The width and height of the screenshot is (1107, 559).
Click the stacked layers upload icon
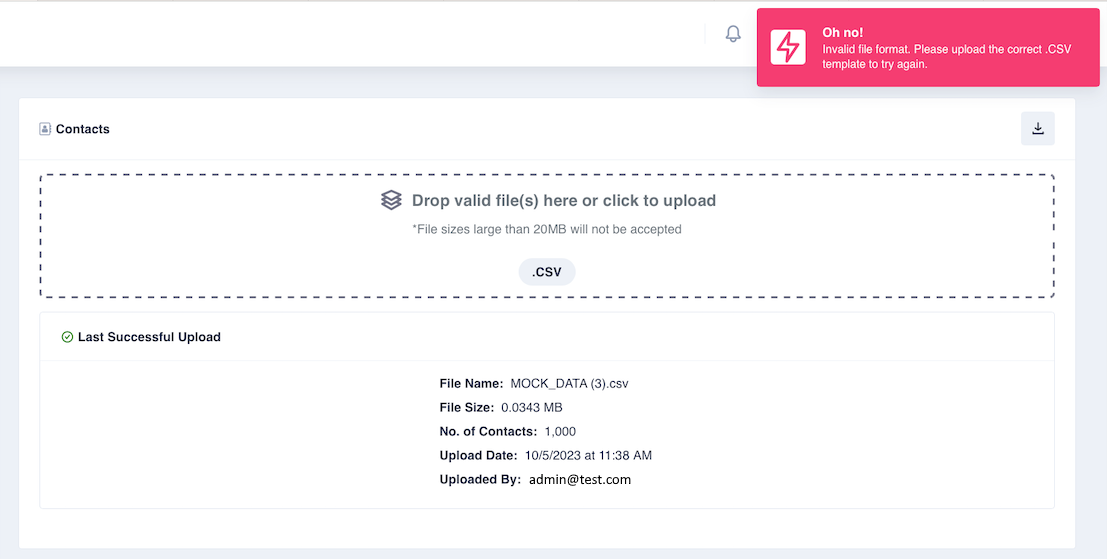[x=391, y=200]
